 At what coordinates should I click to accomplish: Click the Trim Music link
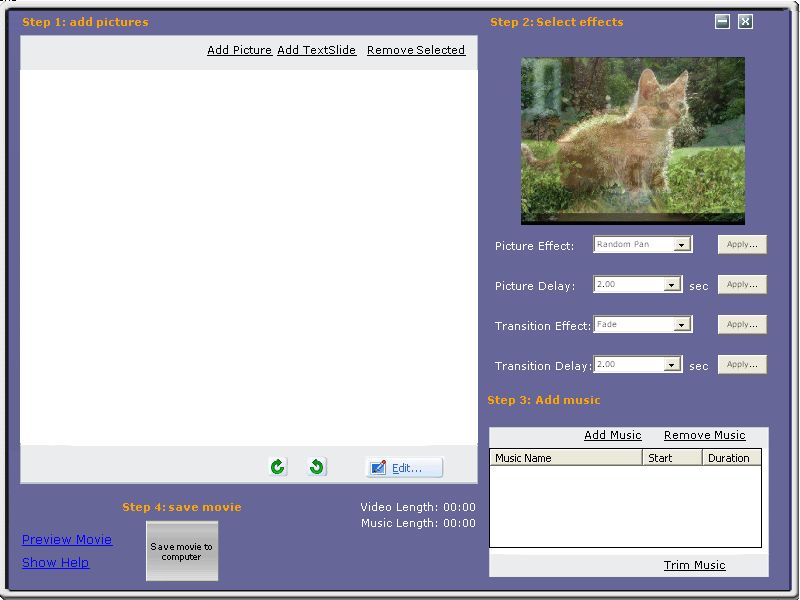pos(694,565)
